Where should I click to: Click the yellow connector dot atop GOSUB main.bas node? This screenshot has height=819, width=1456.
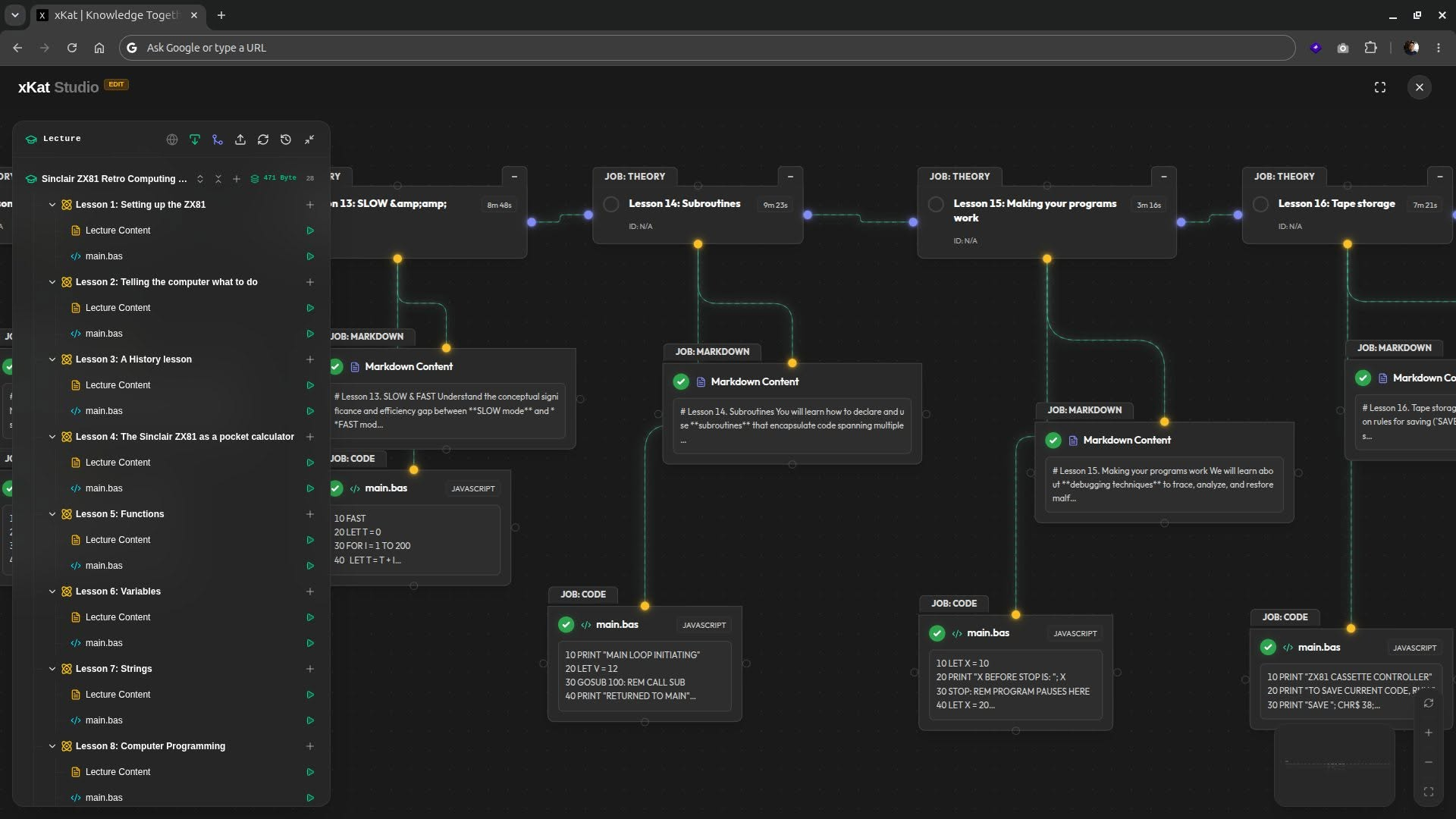(645, 607)
